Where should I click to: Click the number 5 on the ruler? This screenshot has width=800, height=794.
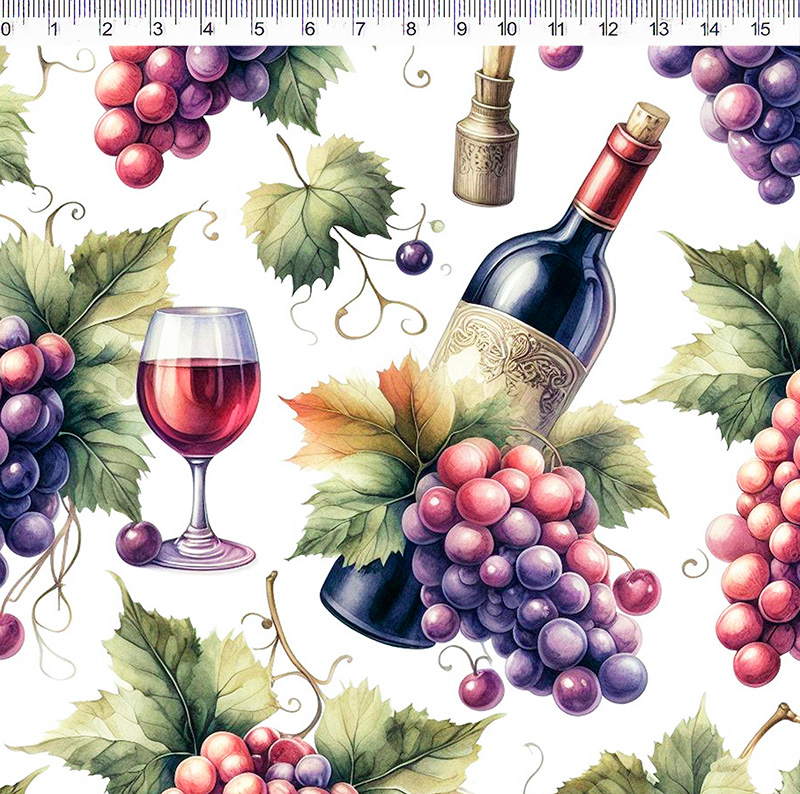click(258, 30)
